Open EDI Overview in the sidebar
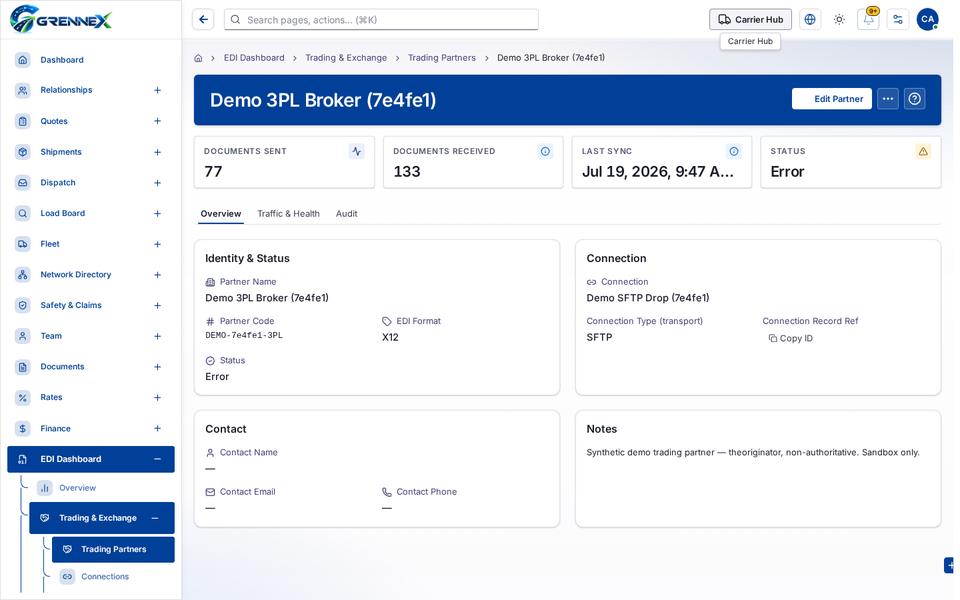Viewport: 960px width, 600px height. click(77, 488)
